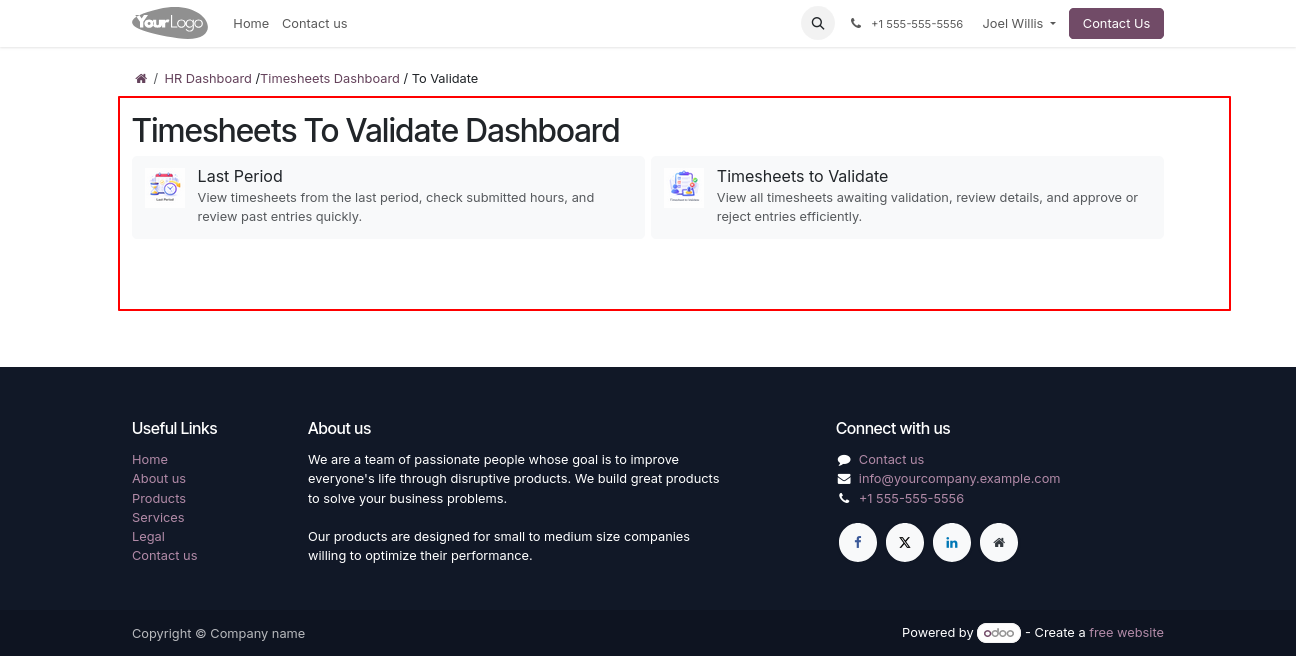1296x656 pixels.
Task: Click the info@yourcompany.example.com email link
Action: (x=959, y=479)
